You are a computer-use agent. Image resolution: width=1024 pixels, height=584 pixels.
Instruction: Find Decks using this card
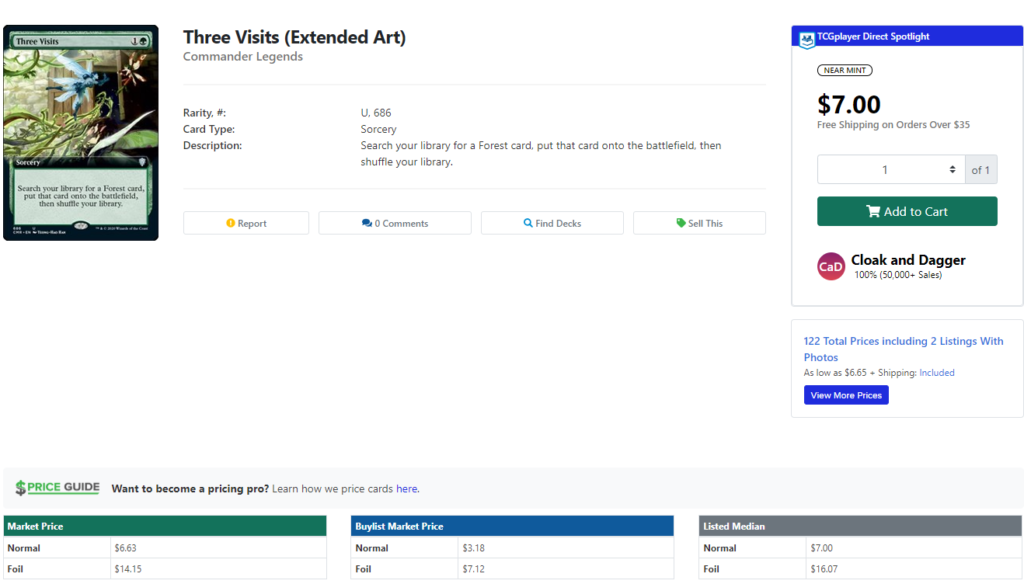tap(552, 223)
